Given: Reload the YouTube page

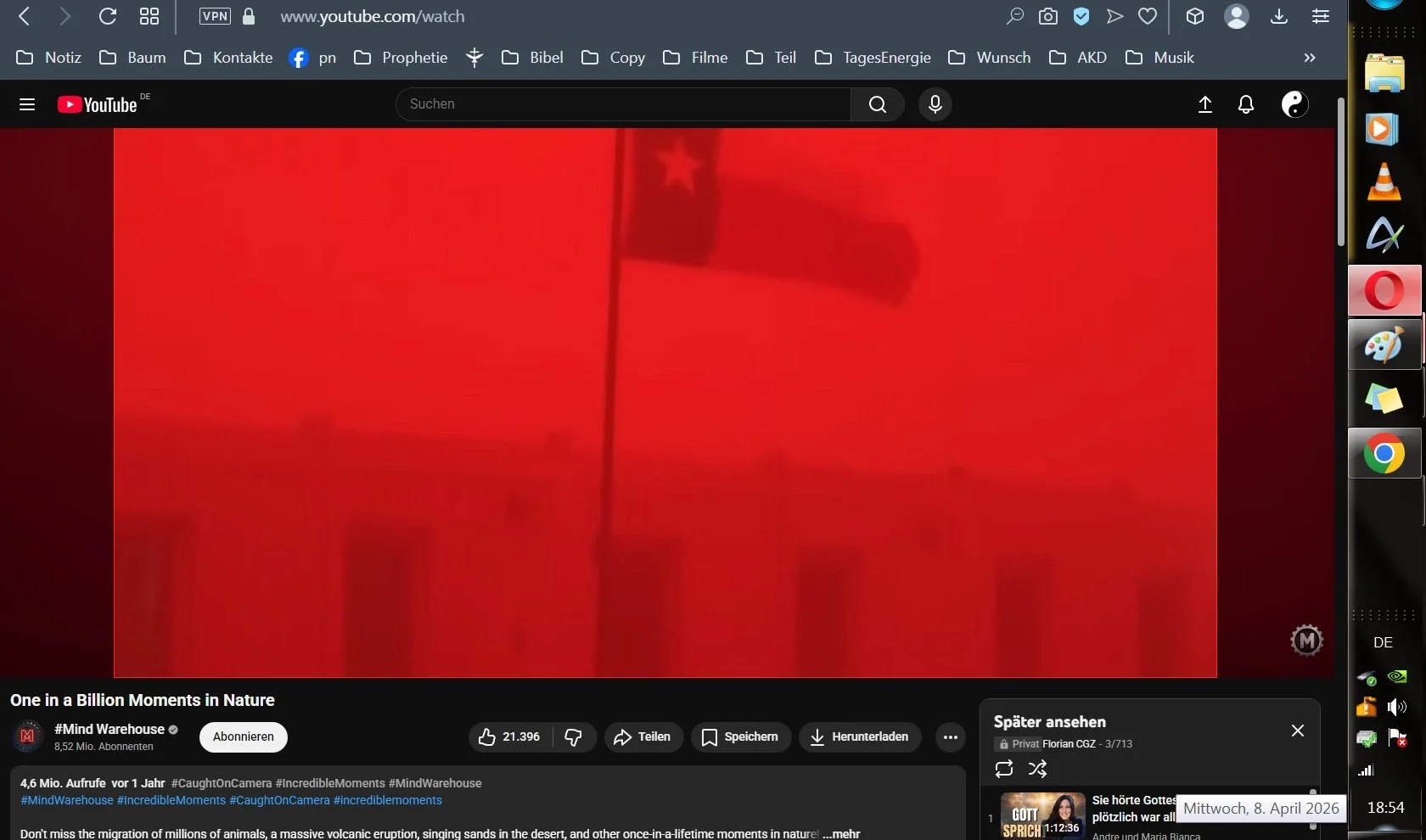Looking at the screenshot, I should (x=107, y=16).
